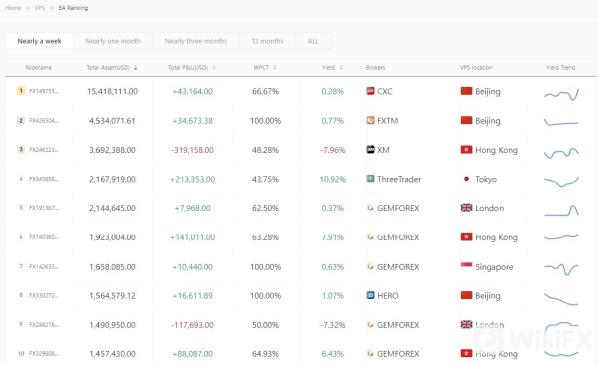Sort by Total P&L(USD) column arrows
Screen dimensions: 598x365
(214, 68)
